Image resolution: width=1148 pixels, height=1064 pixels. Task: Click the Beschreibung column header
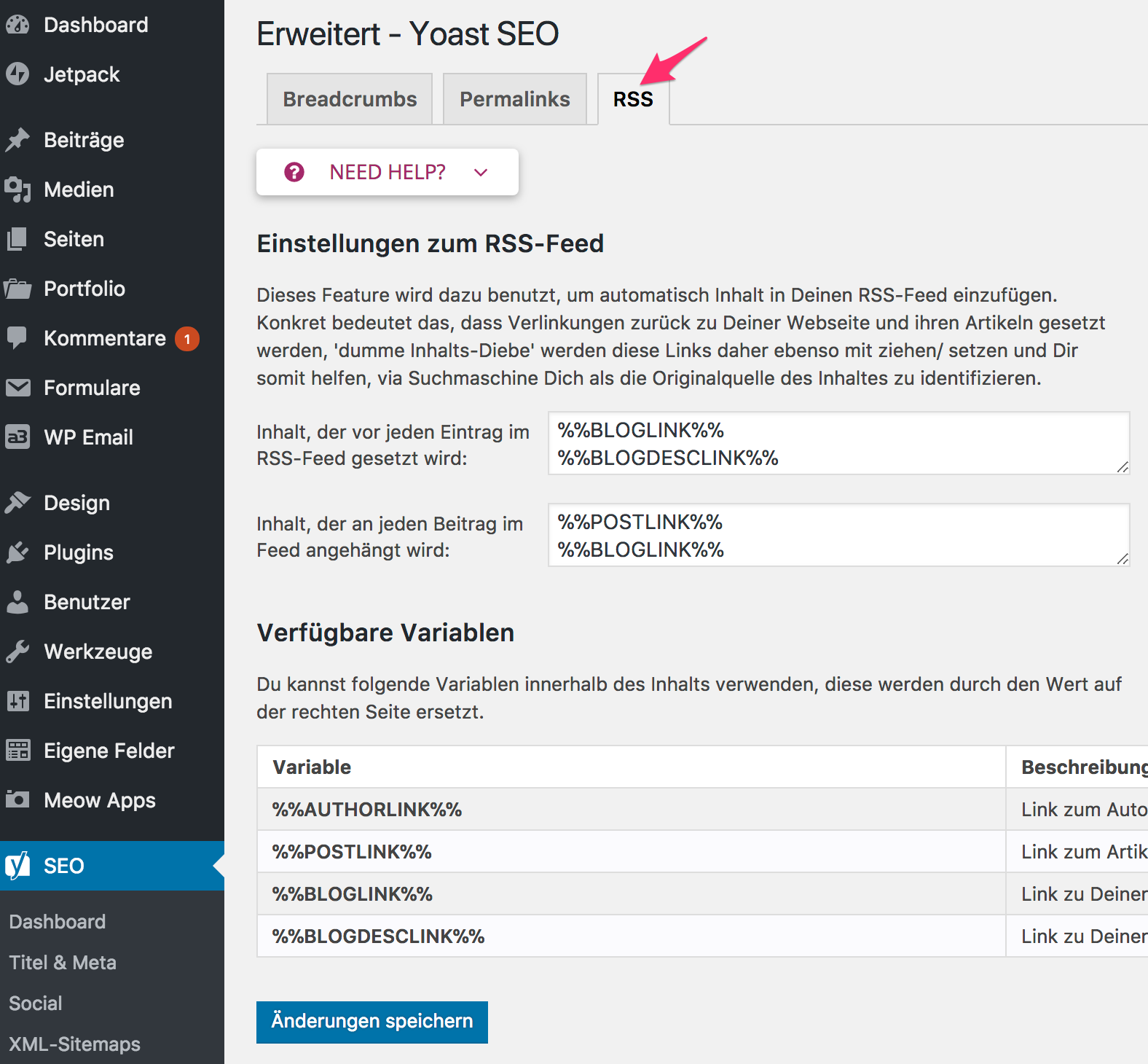(1077, 767)
